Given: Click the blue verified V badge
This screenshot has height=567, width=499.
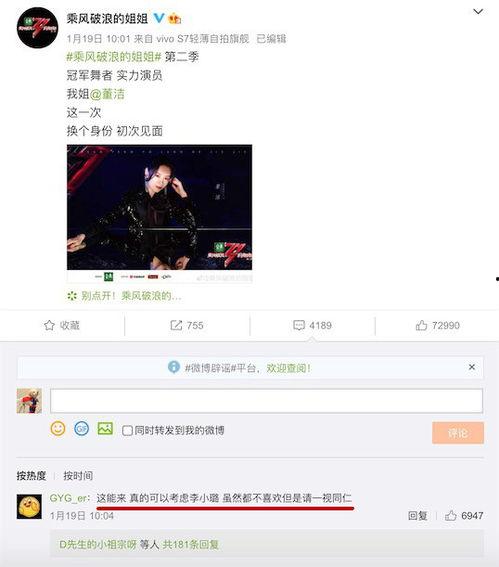Looking at the screenshot, I should 159,18.
